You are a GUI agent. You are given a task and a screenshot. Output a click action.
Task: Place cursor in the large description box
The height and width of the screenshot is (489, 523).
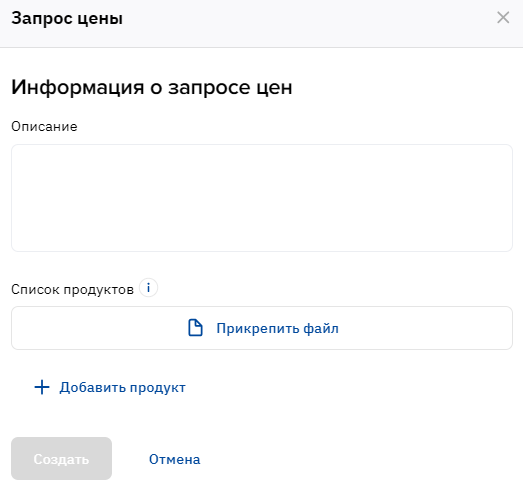click(262, 198)
